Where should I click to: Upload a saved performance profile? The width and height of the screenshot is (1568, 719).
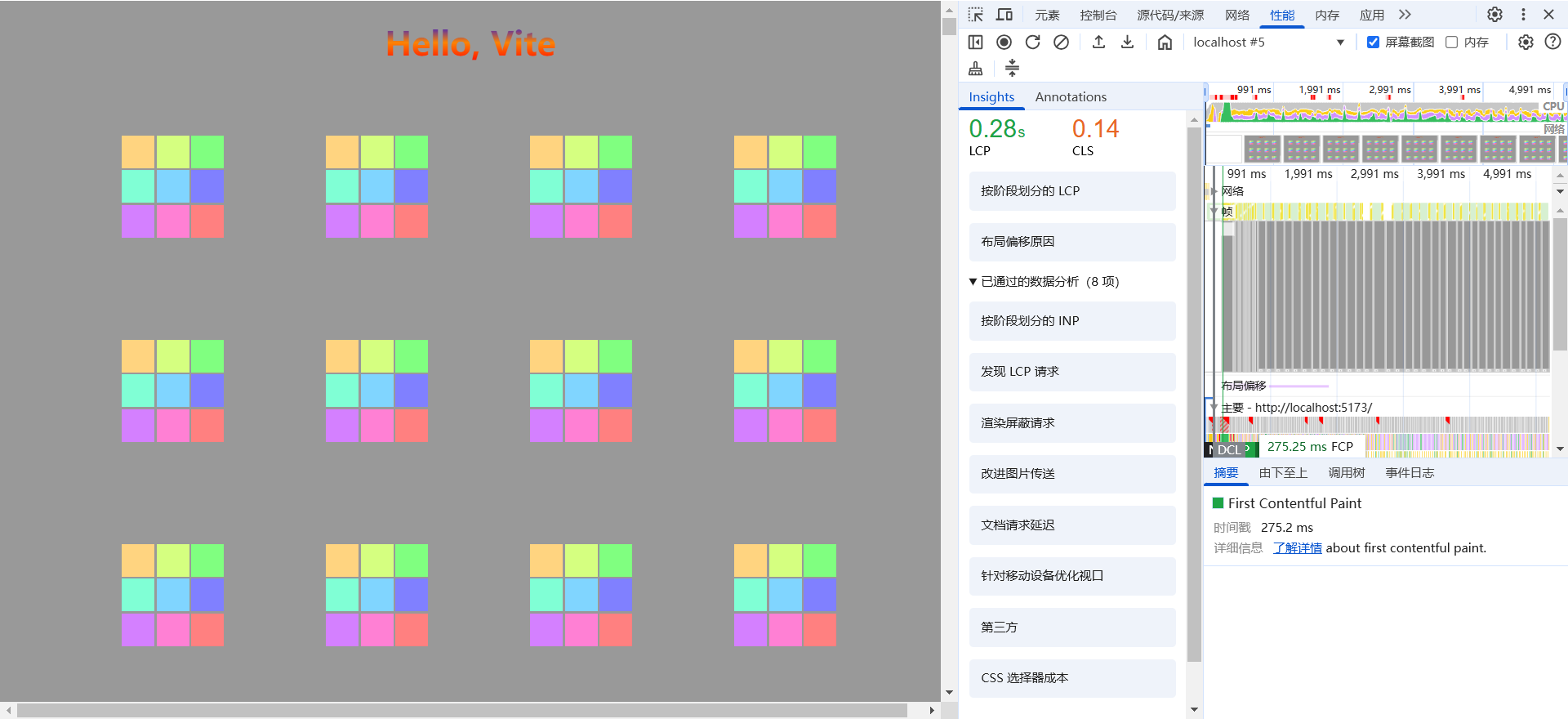tap(1098, 42)
